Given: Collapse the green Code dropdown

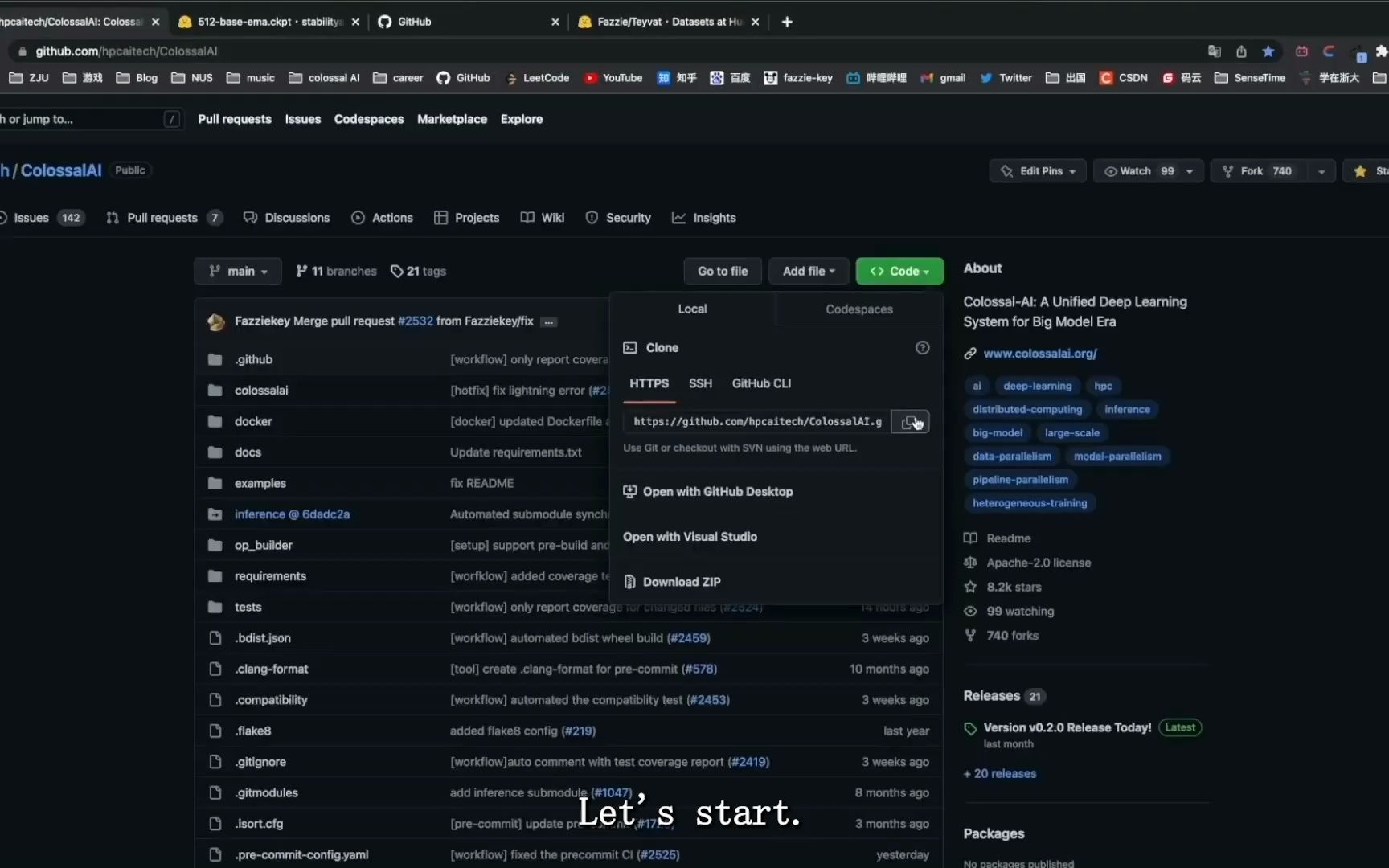Looking at the screenshot, I should pos(899,272).
